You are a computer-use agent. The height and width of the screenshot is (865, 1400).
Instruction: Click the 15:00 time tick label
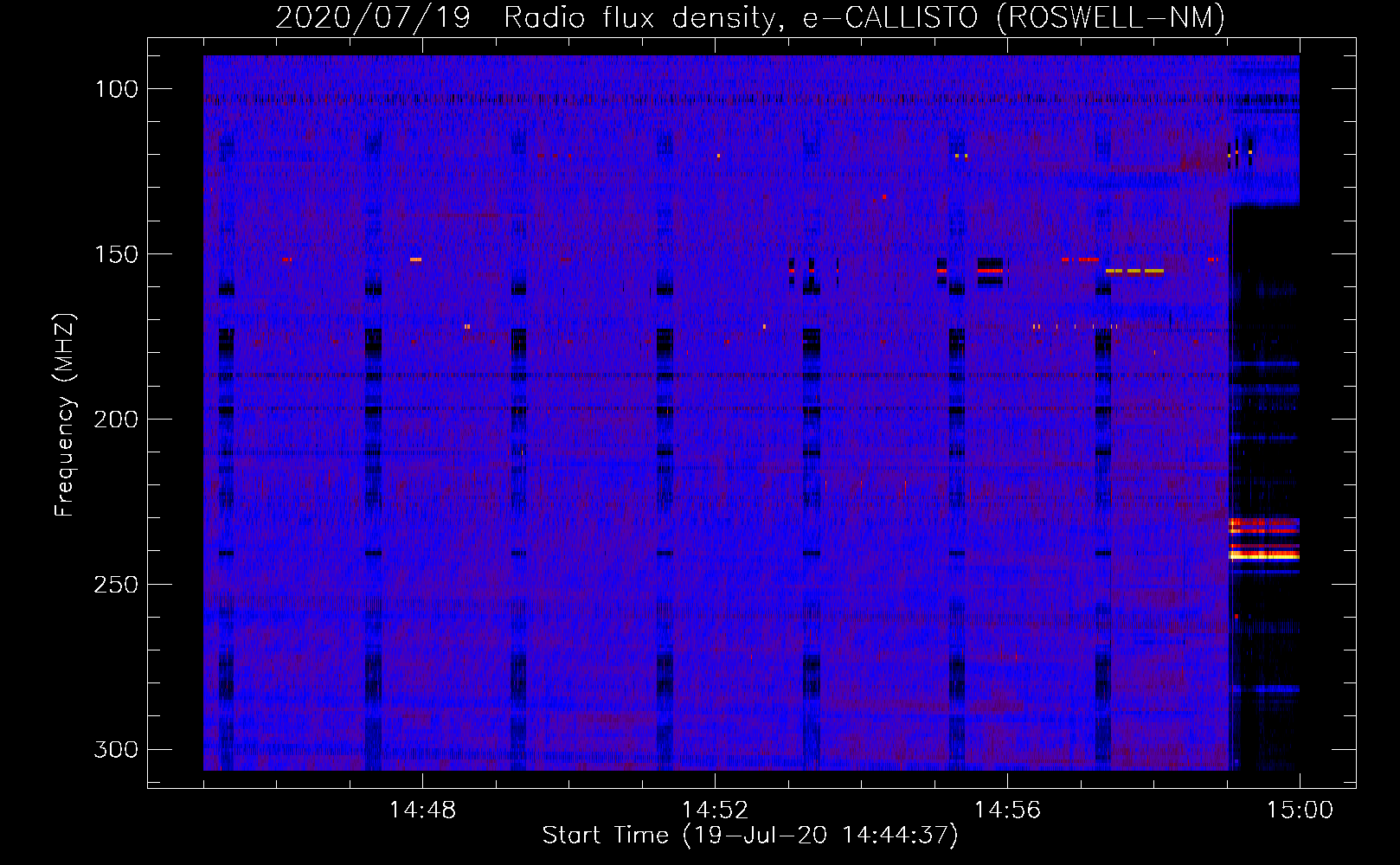[1300, 811]
